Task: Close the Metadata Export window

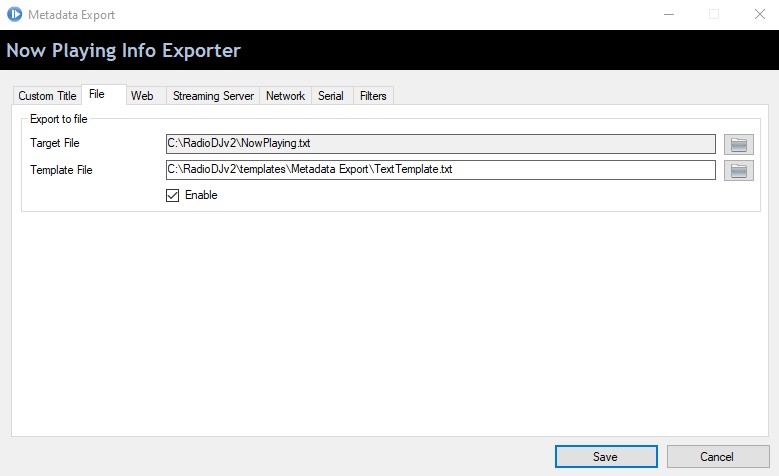Action: pyautogui.click(x=760, y=14)
